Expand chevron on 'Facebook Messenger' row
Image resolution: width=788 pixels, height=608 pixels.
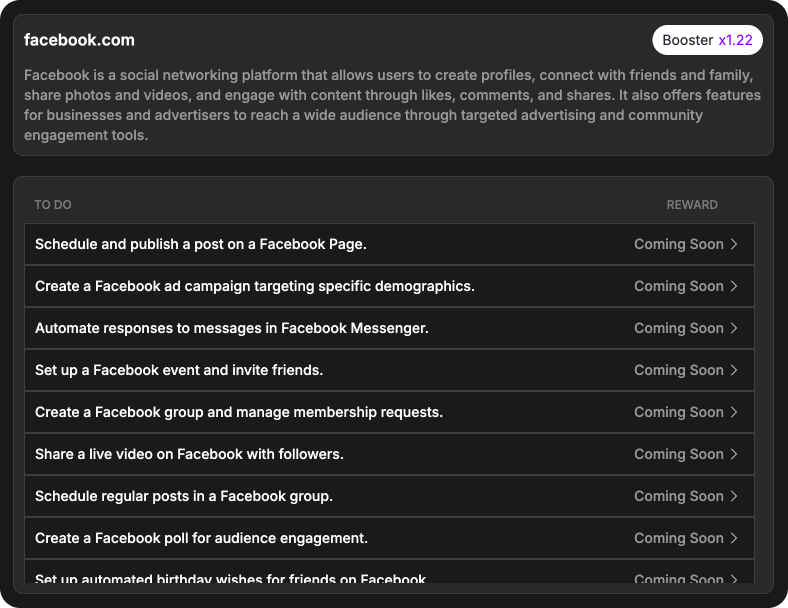(734, 328)
